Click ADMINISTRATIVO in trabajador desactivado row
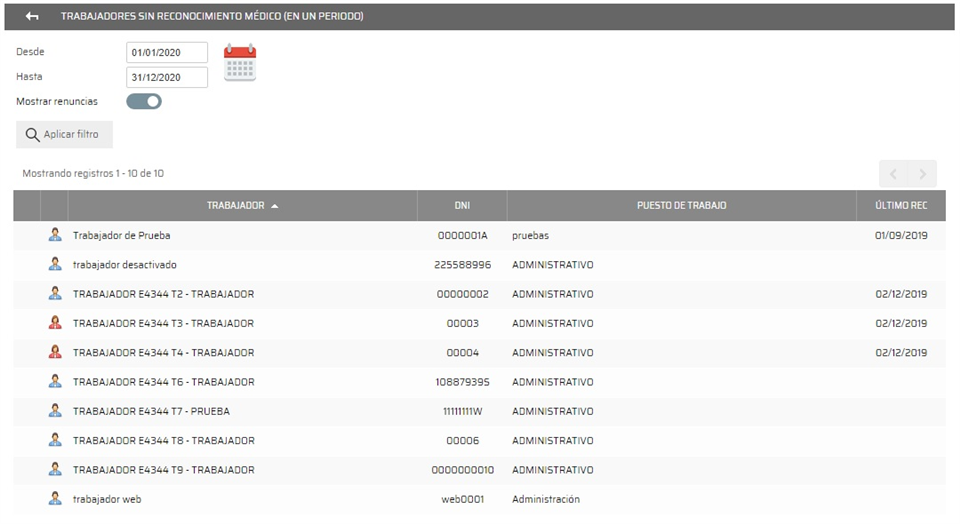The image size is (960, 524). coord(552,264)
